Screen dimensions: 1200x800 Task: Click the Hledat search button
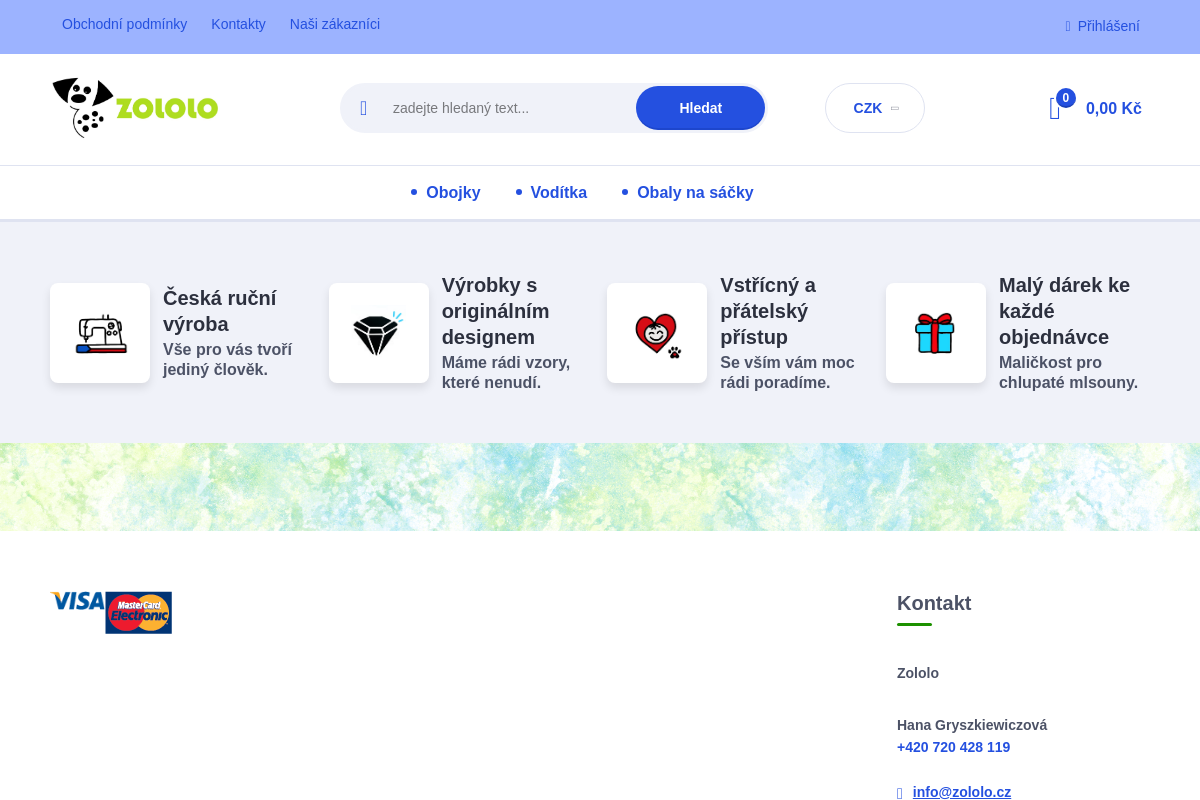tap(700, 108)
